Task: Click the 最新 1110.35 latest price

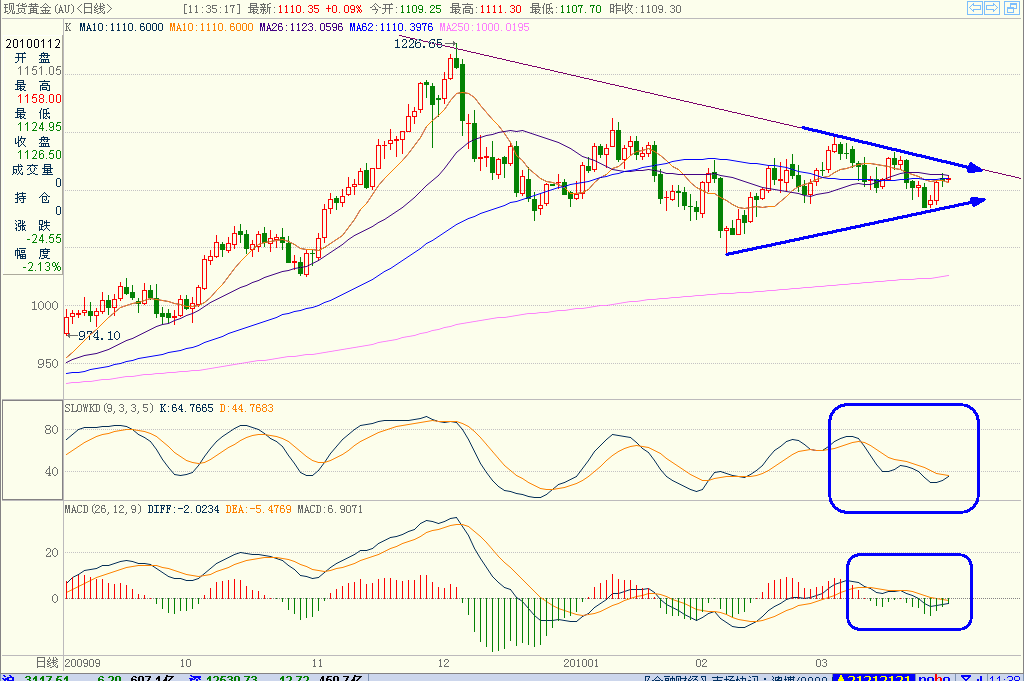Action: click(x=283, y=9)
